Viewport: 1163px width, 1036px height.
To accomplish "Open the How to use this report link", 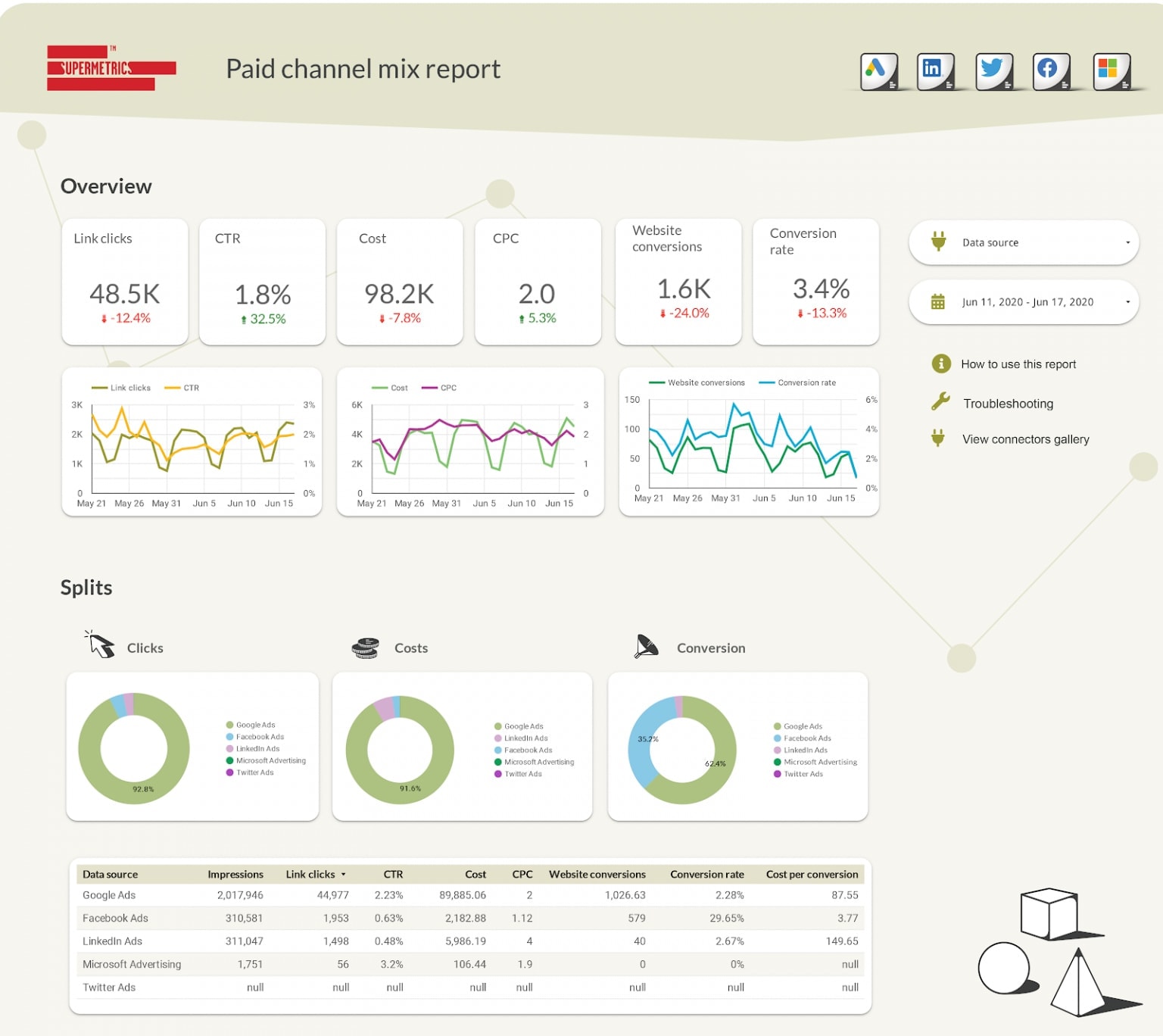I will (x=1018, y=364).
